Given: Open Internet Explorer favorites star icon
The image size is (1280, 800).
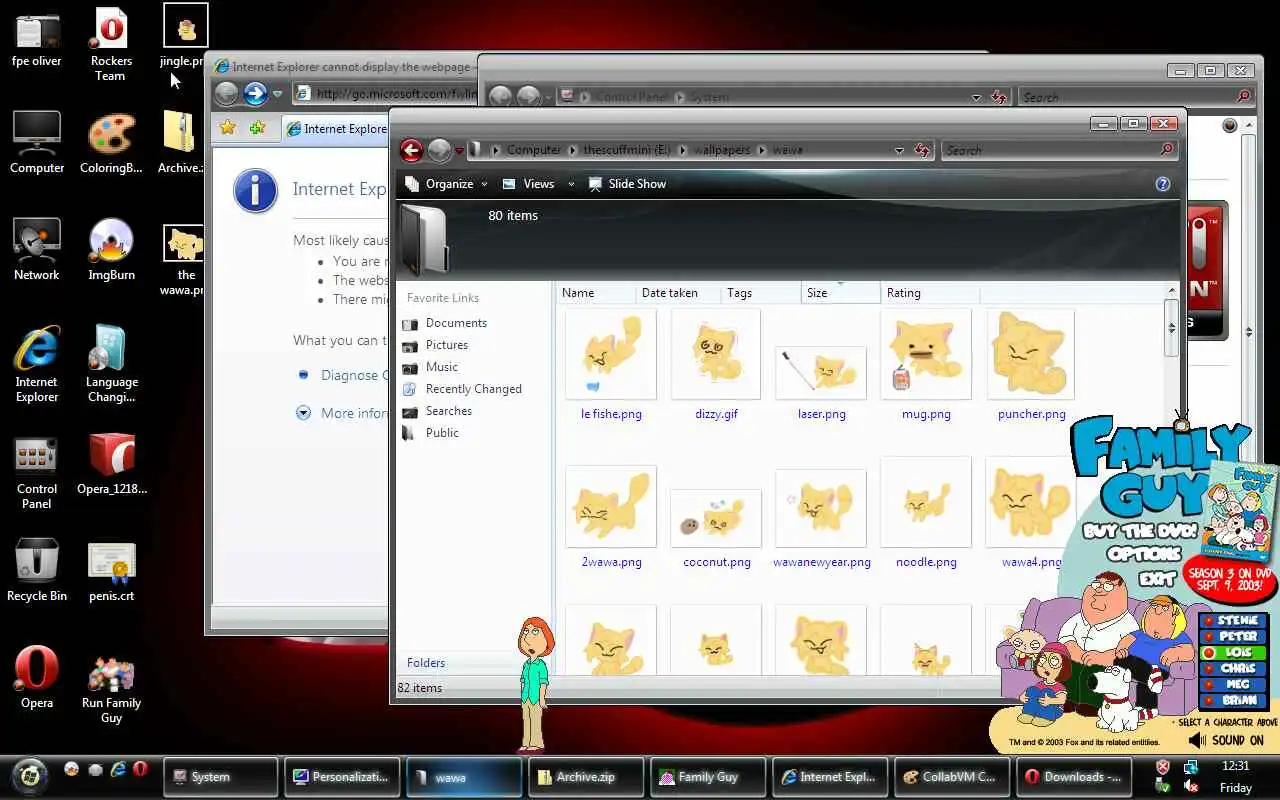Looking at the screenshot, I should tap(228, 128).
